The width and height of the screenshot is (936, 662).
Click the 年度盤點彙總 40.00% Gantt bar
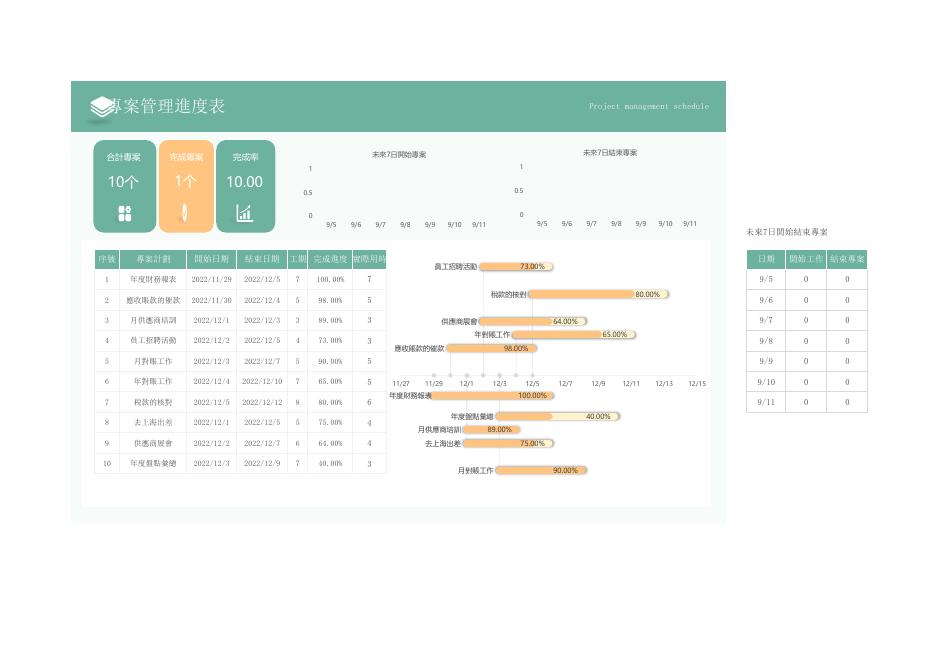pyautogui.click(x=558, y=417)
